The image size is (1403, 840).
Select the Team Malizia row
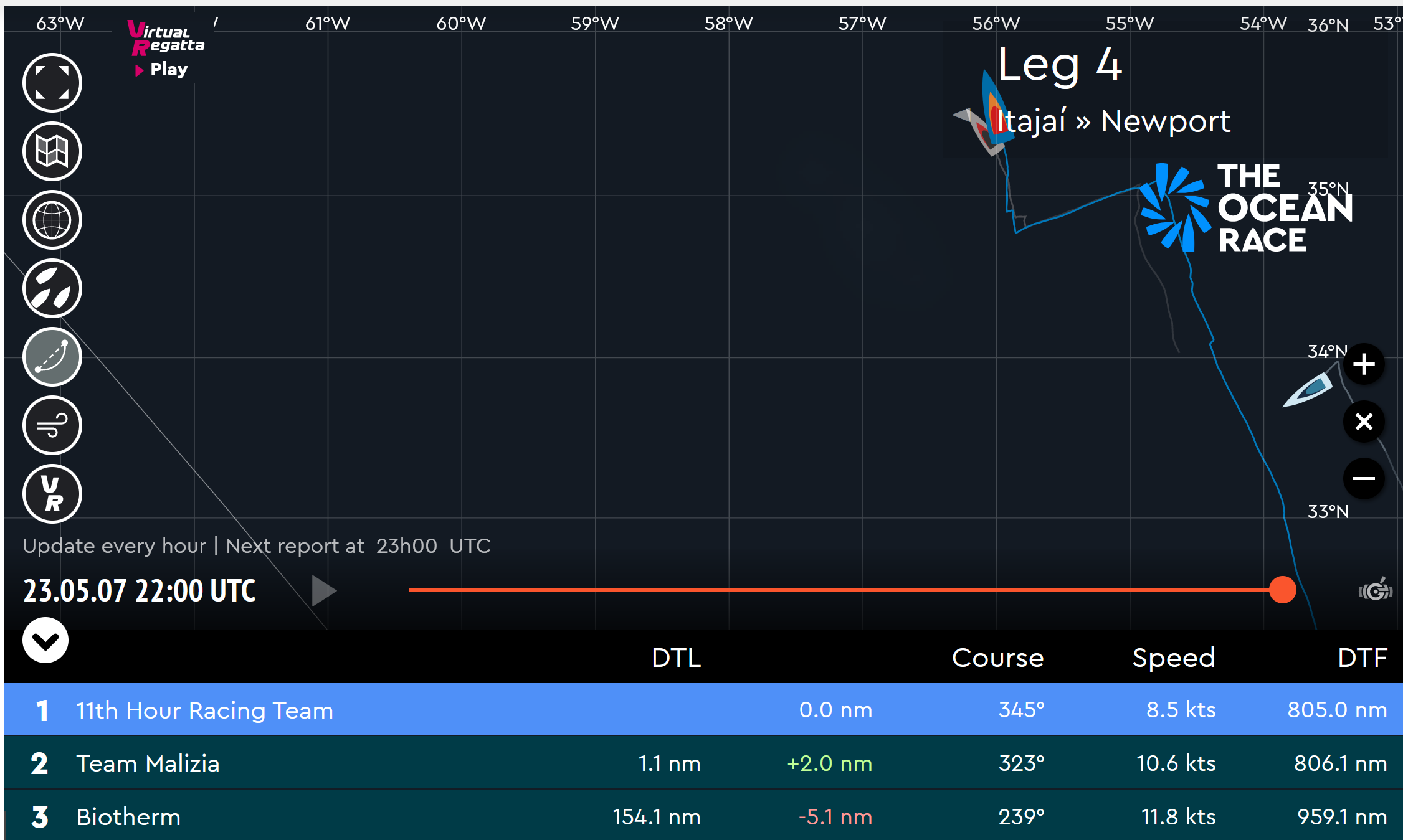pos(703,763)
